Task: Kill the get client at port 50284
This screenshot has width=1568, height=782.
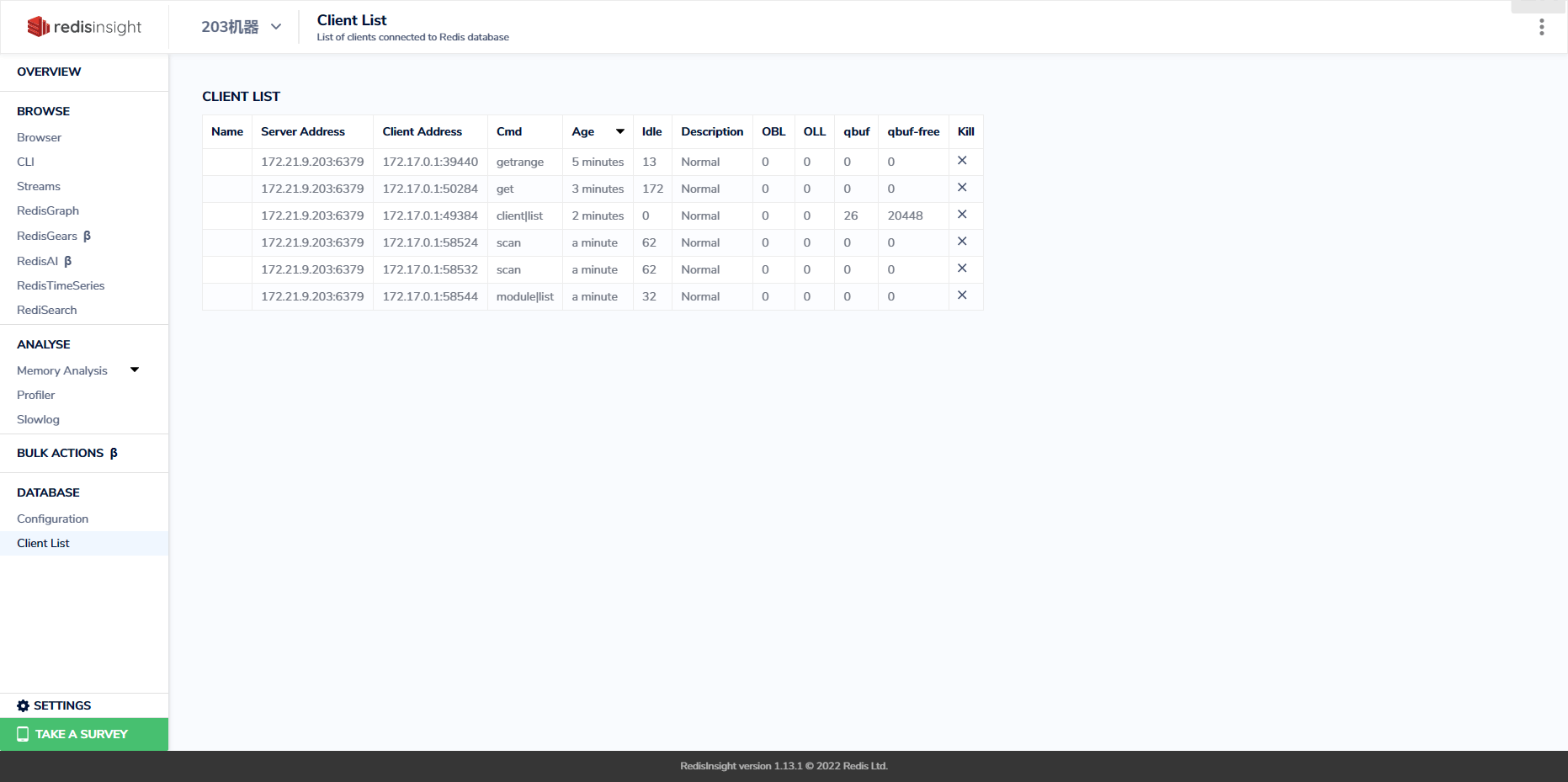Action: pyautogui.click(x=963, y=187)
